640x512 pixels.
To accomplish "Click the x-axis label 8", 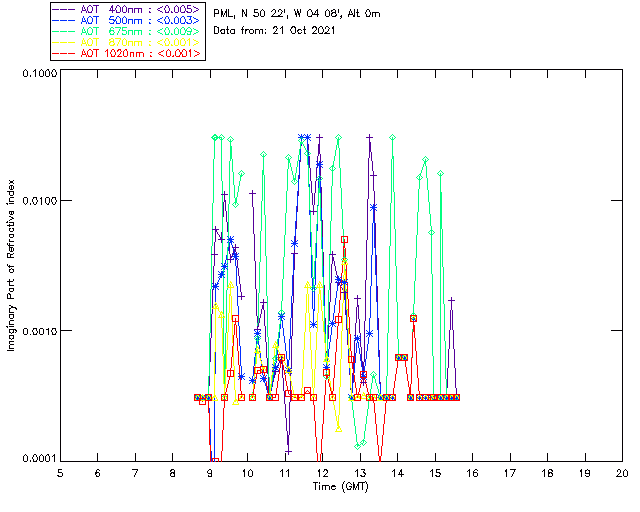I will [173, 473].
